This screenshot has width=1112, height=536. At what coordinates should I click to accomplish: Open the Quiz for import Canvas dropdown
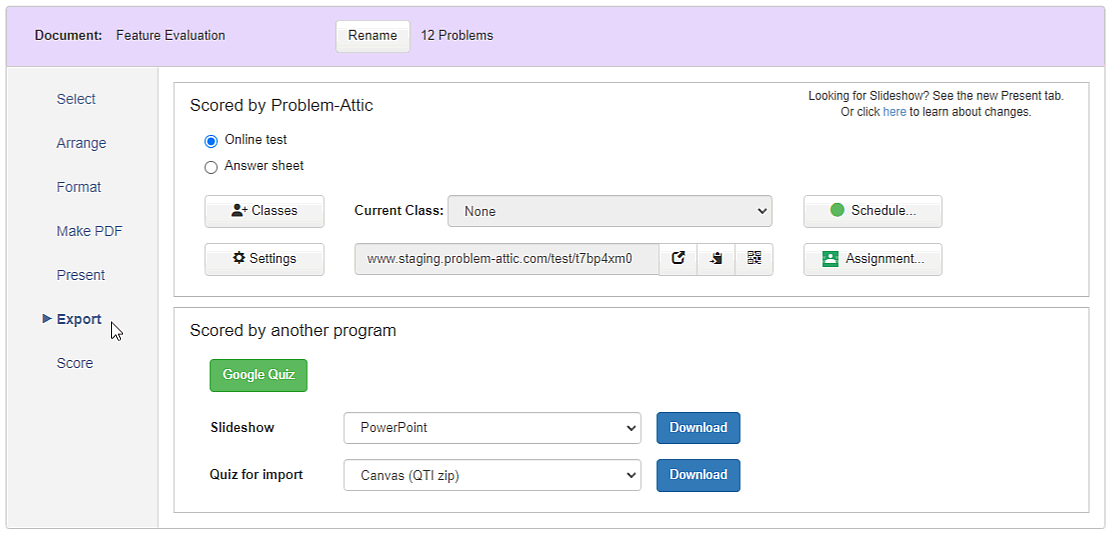(x=492, y=476)
